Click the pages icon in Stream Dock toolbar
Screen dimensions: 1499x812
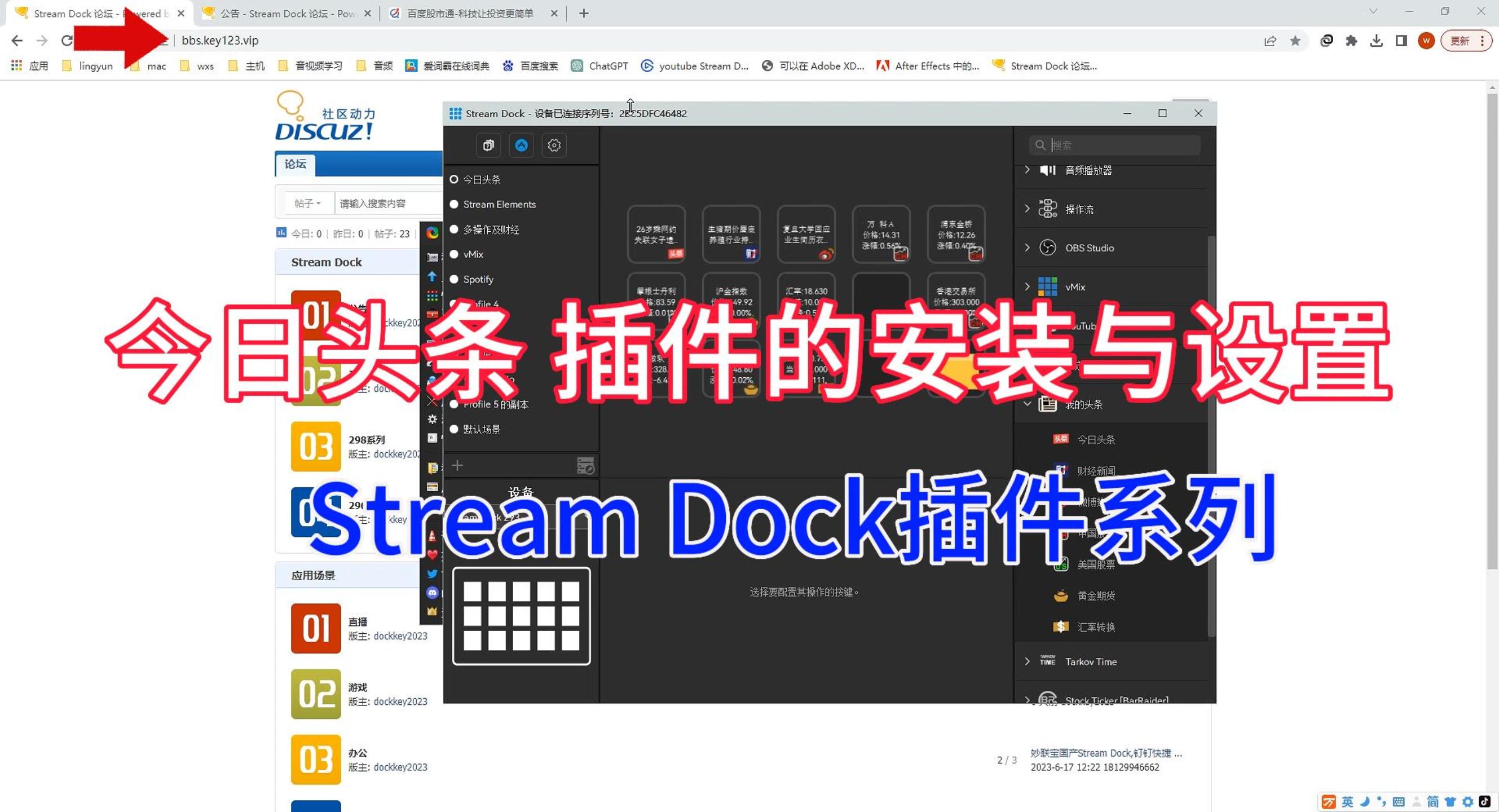tap(488, 145)
